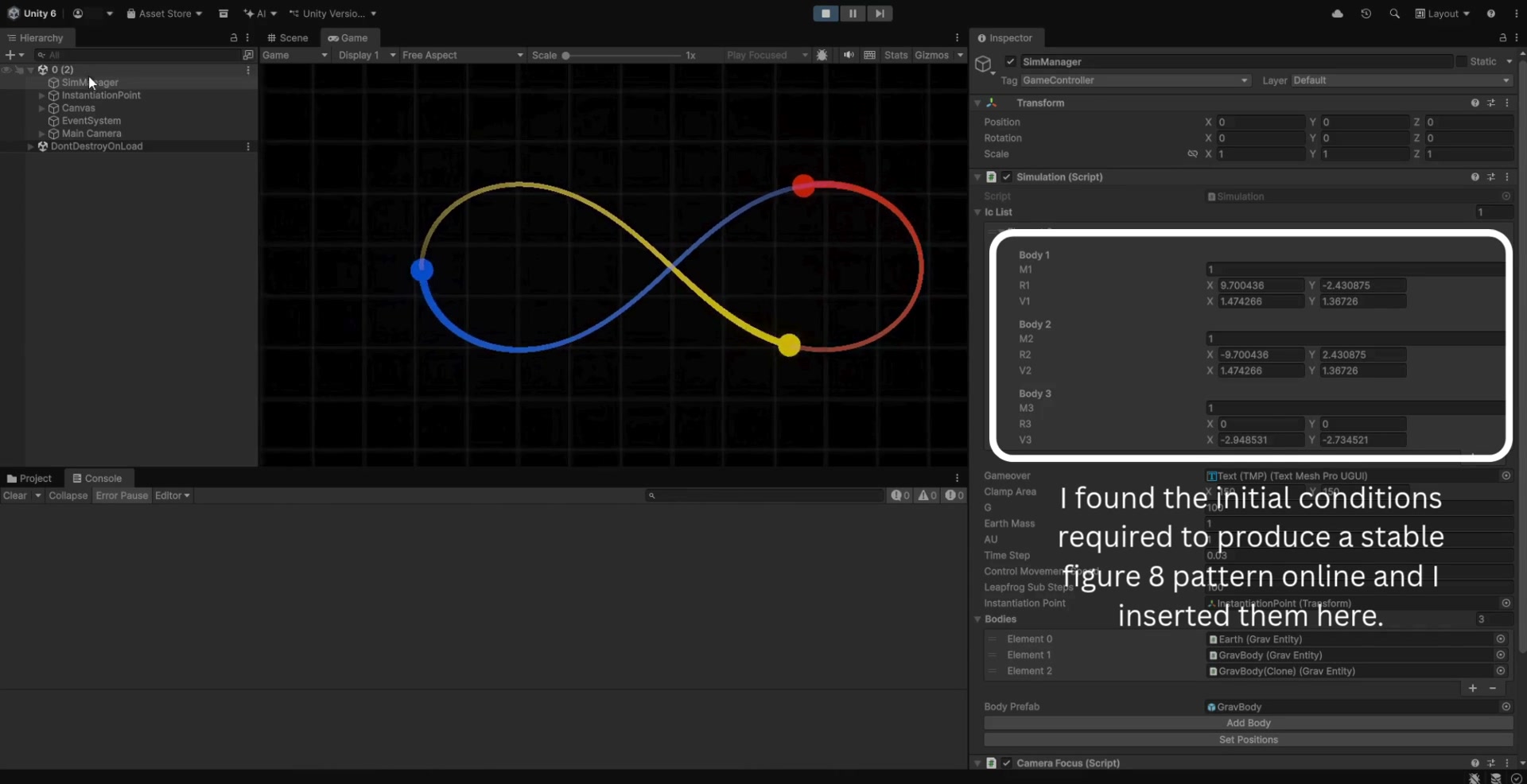Toggle the shortcuts keyboard icon in Game view

click(869, 55)
